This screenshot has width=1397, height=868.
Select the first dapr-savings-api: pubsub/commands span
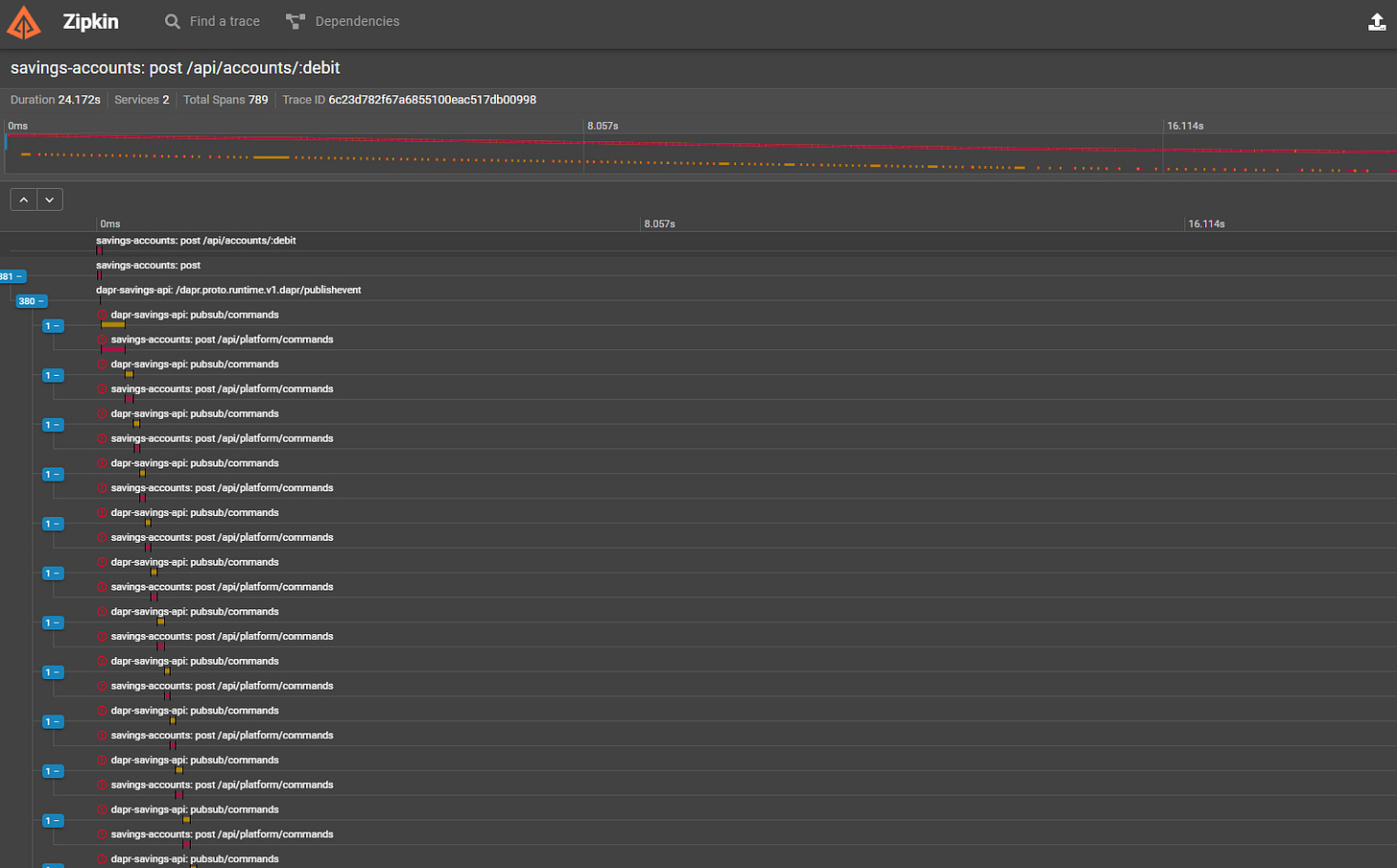tap(195, 315)
